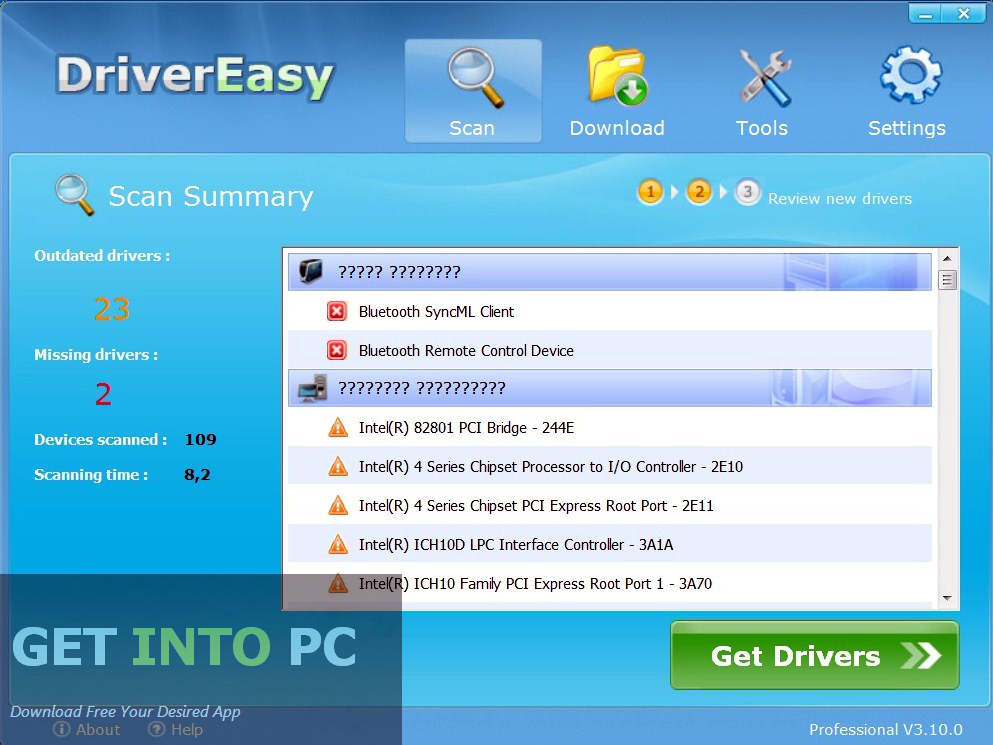Click the computer icon in the second group header
Screen dimensions: 993x745
[312, 388]
